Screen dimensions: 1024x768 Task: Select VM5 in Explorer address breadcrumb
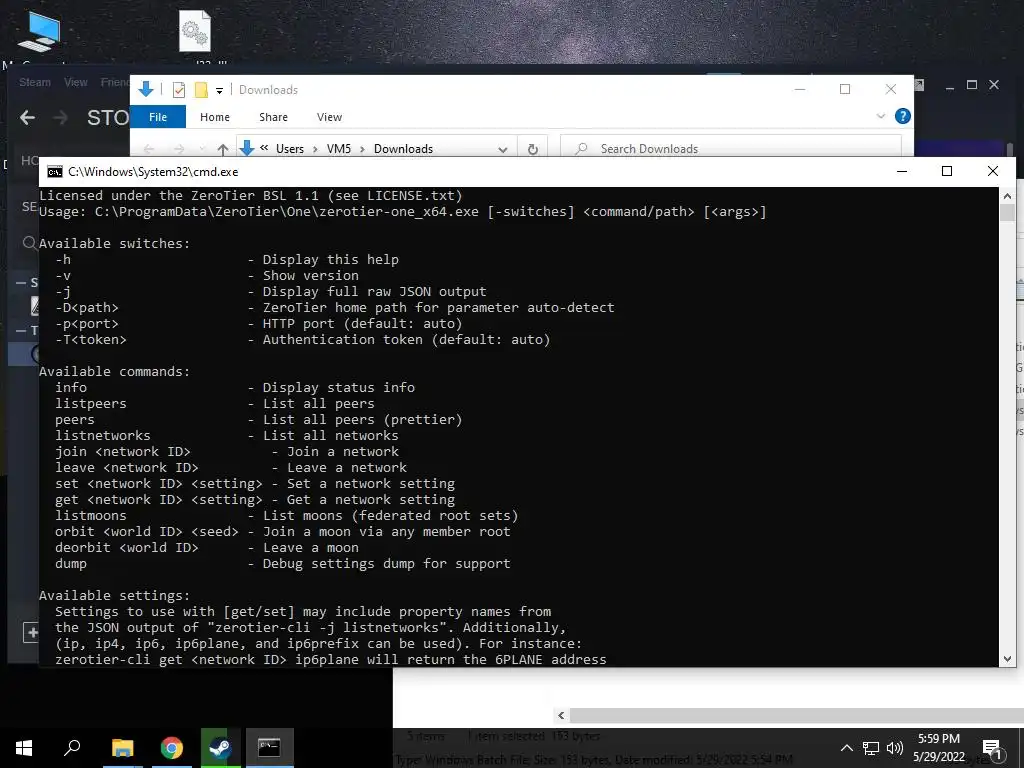[x=339, y=149]
